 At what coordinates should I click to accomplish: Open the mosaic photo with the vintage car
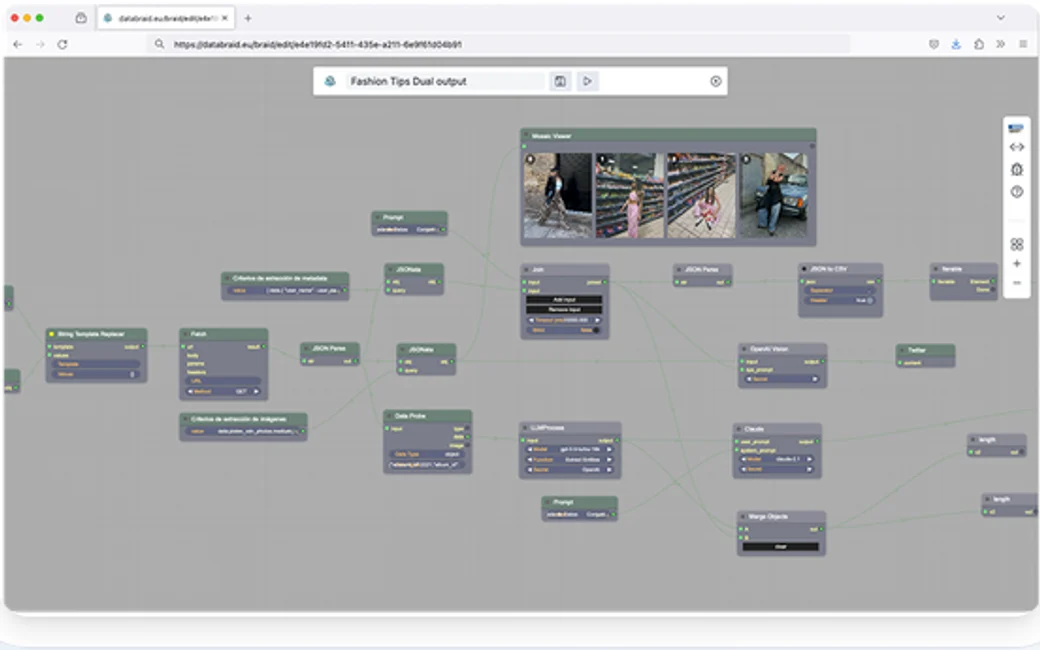[773, 195]
